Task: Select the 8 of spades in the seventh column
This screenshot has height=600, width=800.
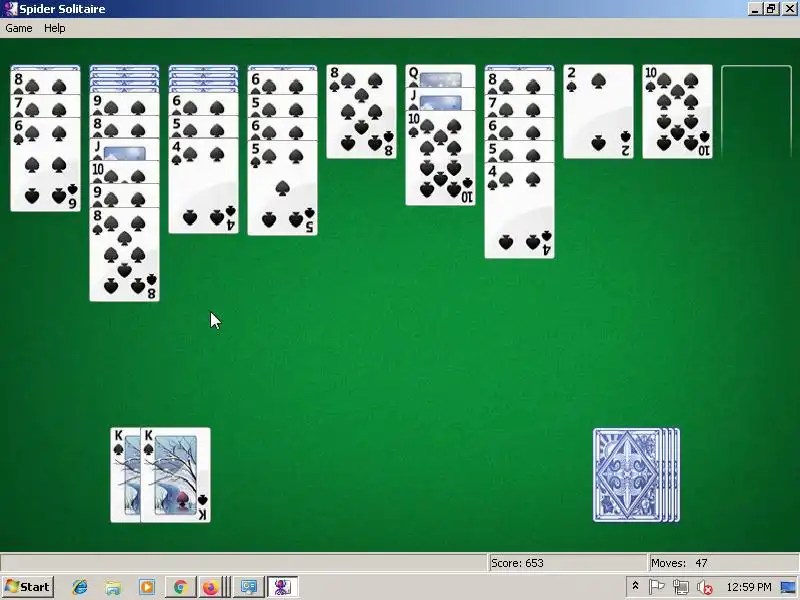Action: pyautogui.click(x=519, y=83)
